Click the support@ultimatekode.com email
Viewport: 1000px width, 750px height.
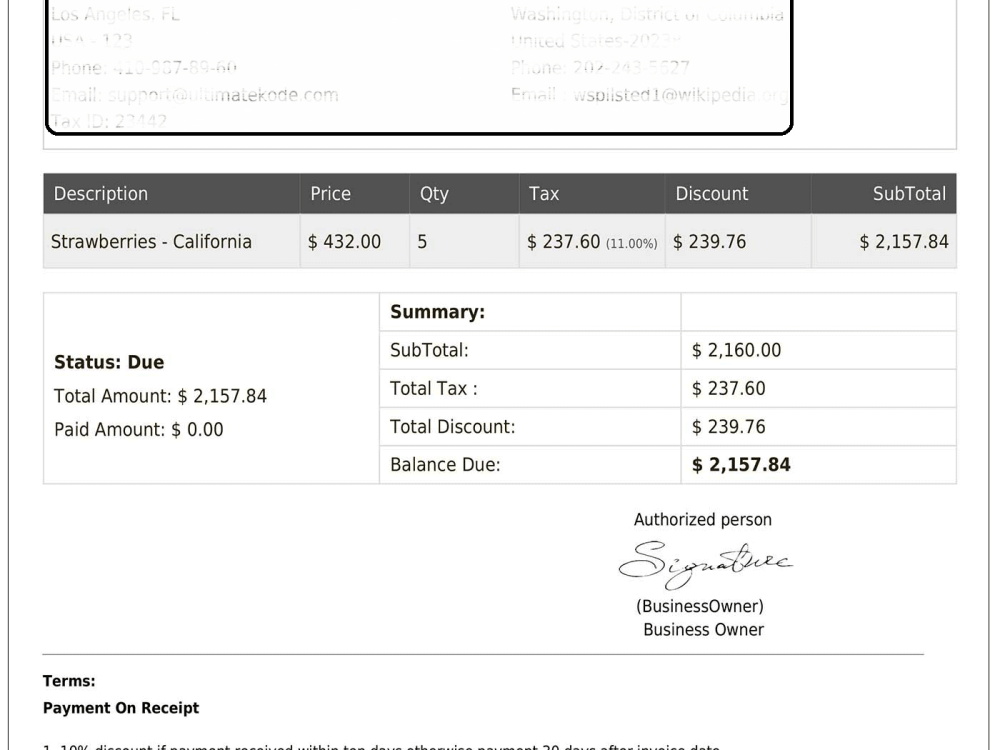coord(223,95)
